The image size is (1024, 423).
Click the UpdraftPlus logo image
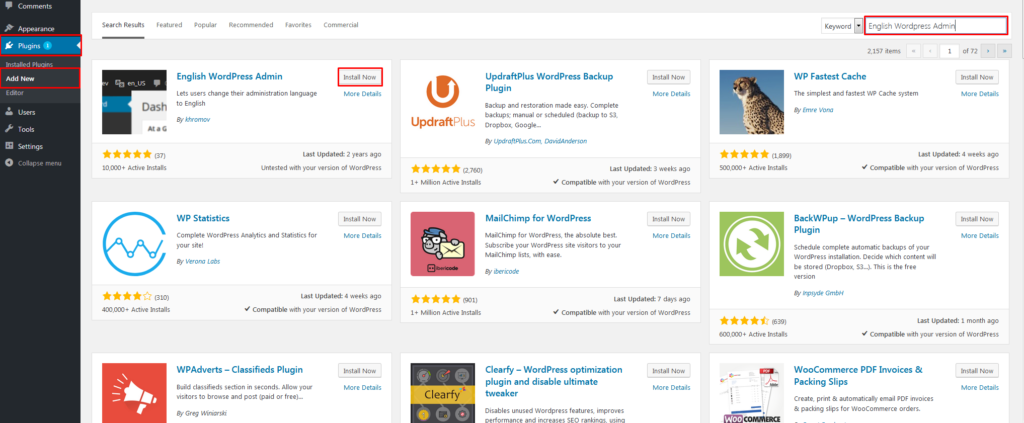tap(443, 102)
